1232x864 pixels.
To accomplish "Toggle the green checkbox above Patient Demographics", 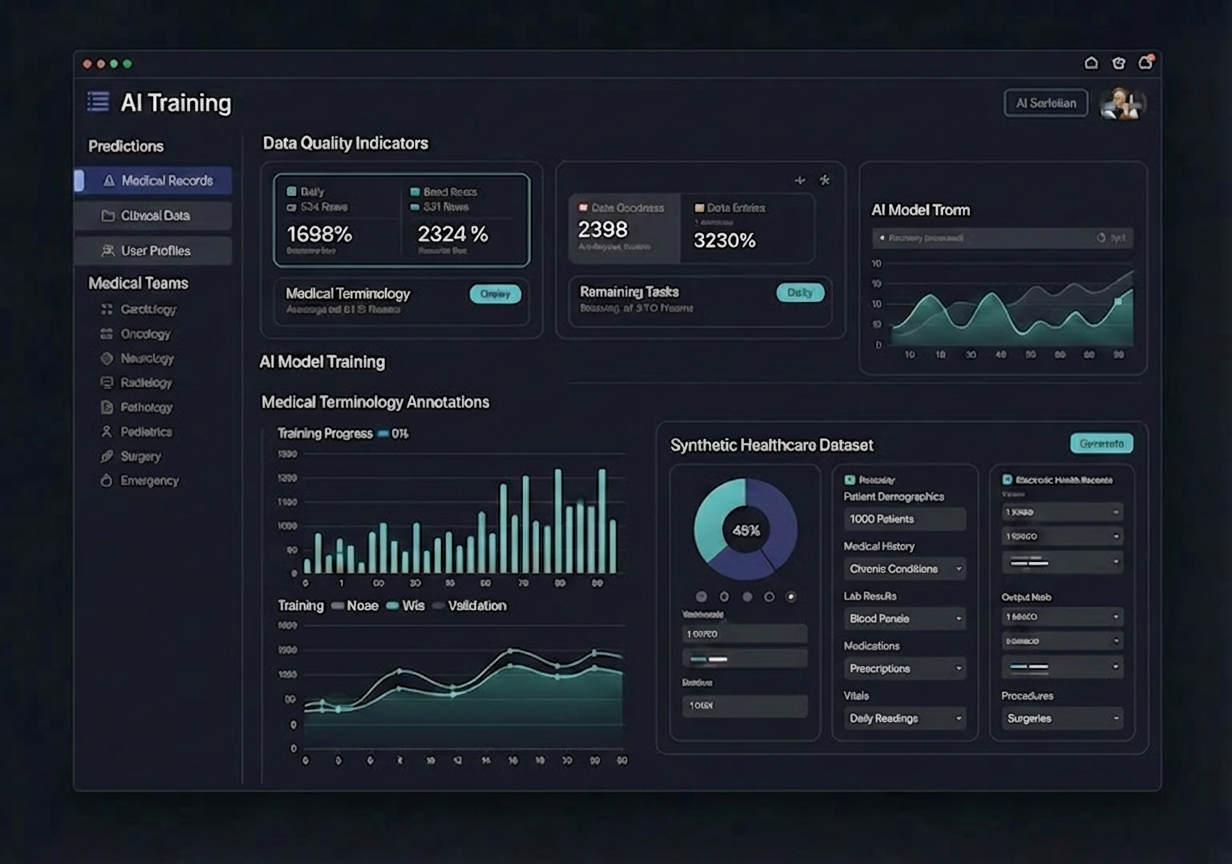I will [x=850, y=480].
